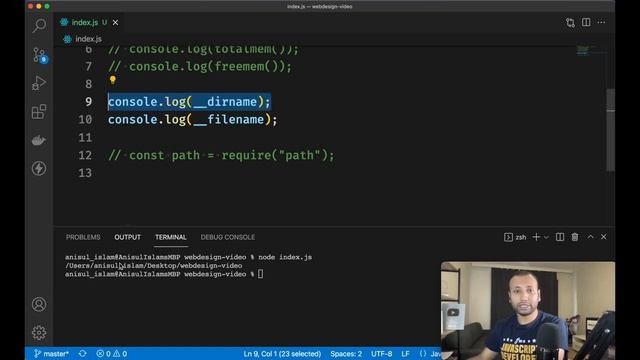Click the terminal prompt input cursor

(x=260, y=274)
